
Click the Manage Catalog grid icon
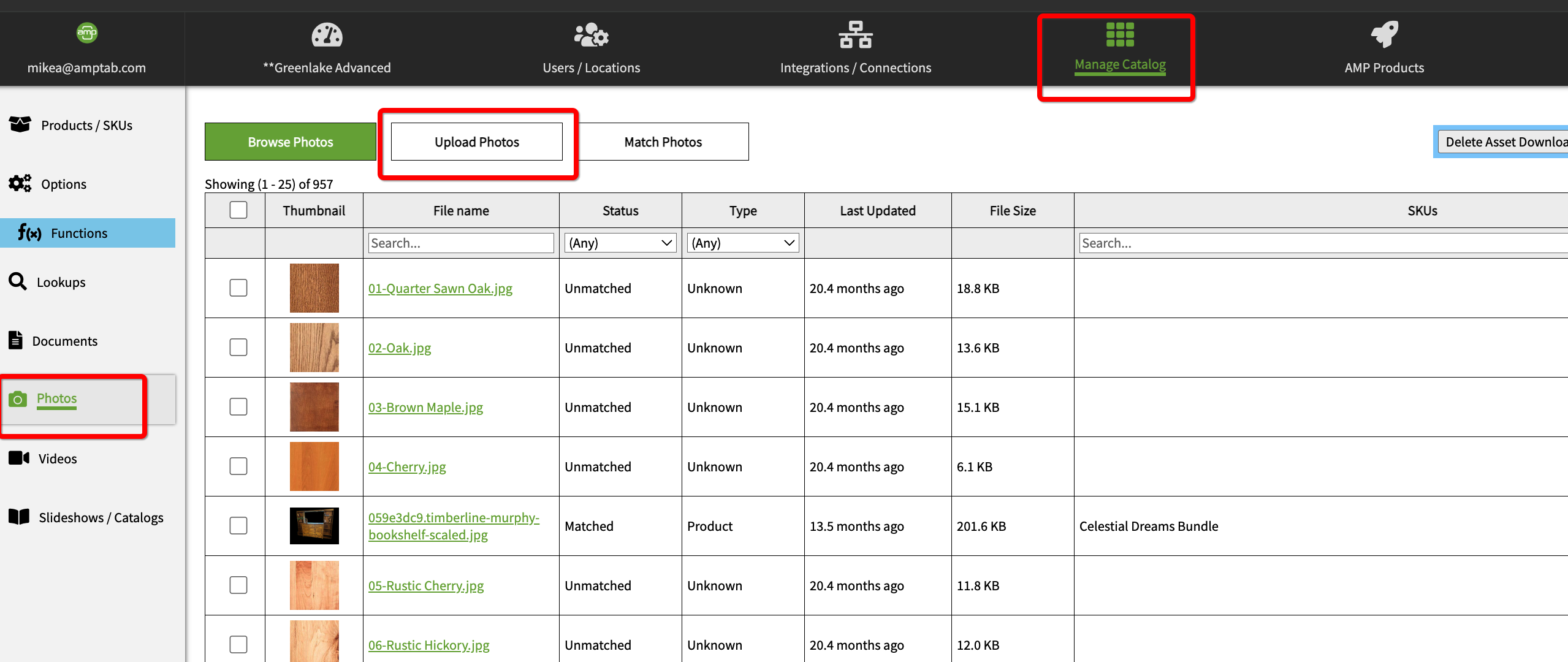pyautogui.click(x=1119, y=35)
